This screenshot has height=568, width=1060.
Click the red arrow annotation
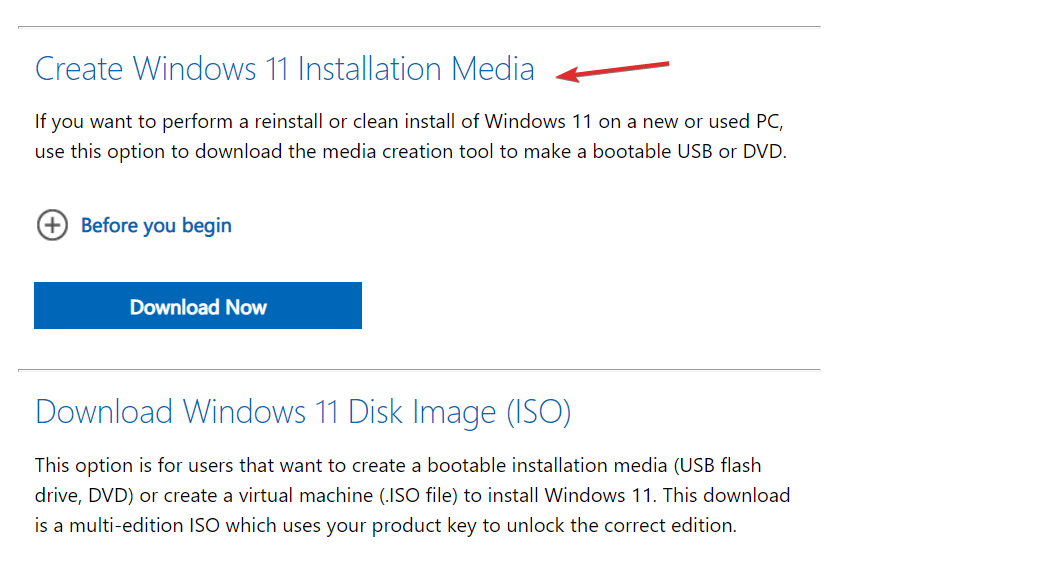coord(613,70)
